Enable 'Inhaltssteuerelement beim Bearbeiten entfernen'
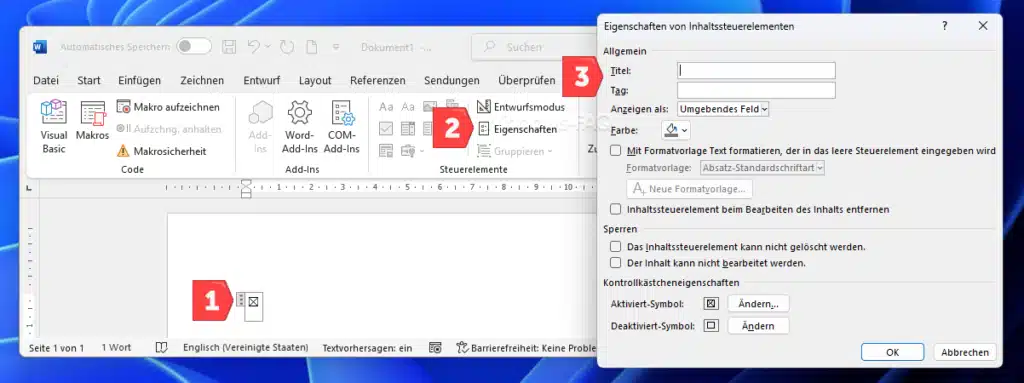The width and height of the screenshot is (1024, 383). 615,209
